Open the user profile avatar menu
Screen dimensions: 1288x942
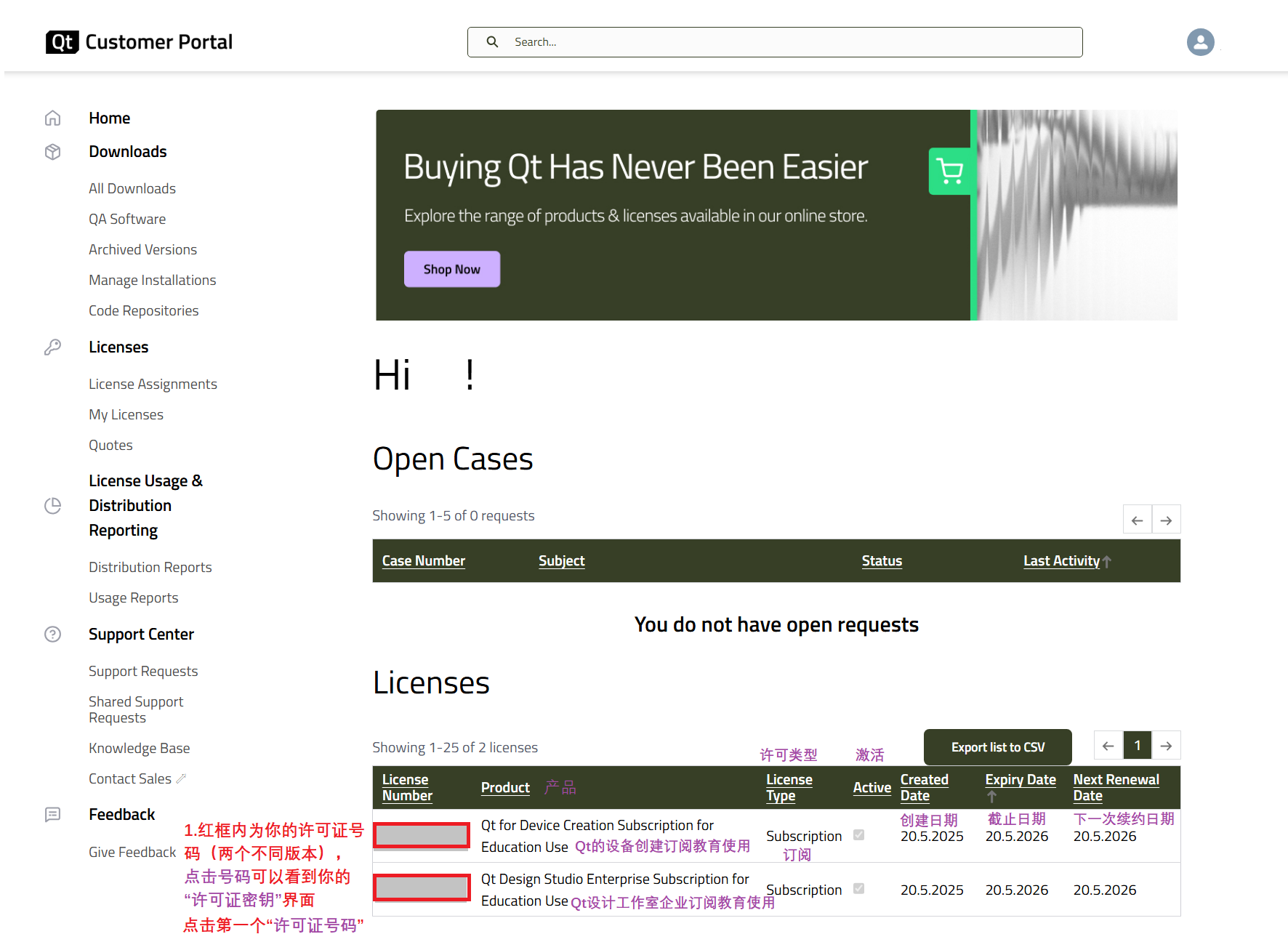tap(1200, 42)
